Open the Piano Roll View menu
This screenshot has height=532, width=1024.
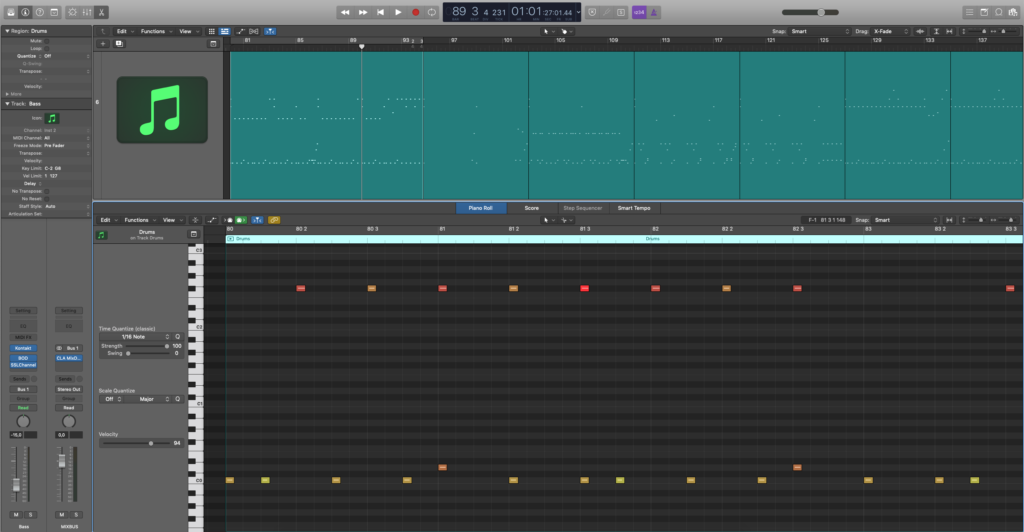click(172, 220)
